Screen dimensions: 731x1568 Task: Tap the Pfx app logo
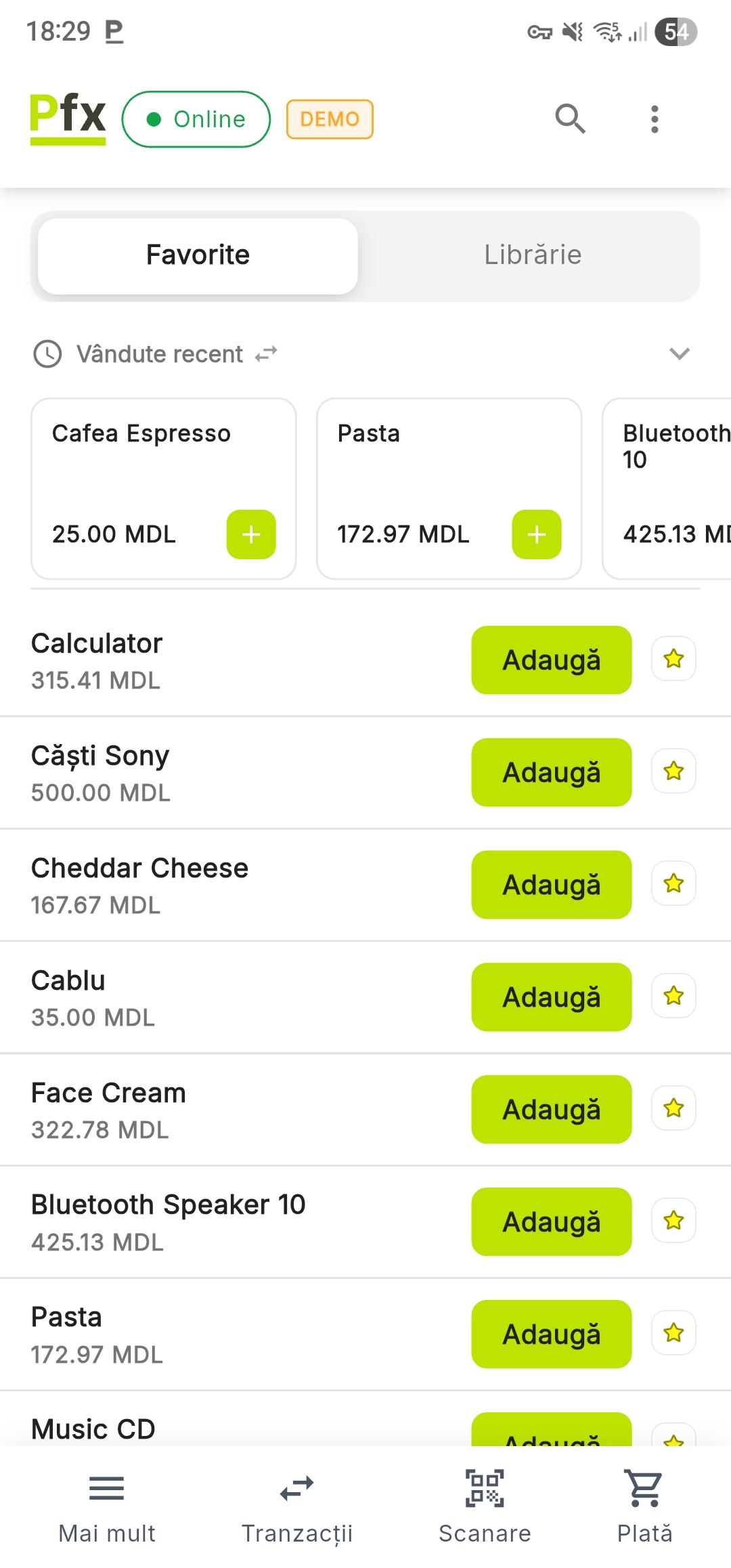coord(68,118)
